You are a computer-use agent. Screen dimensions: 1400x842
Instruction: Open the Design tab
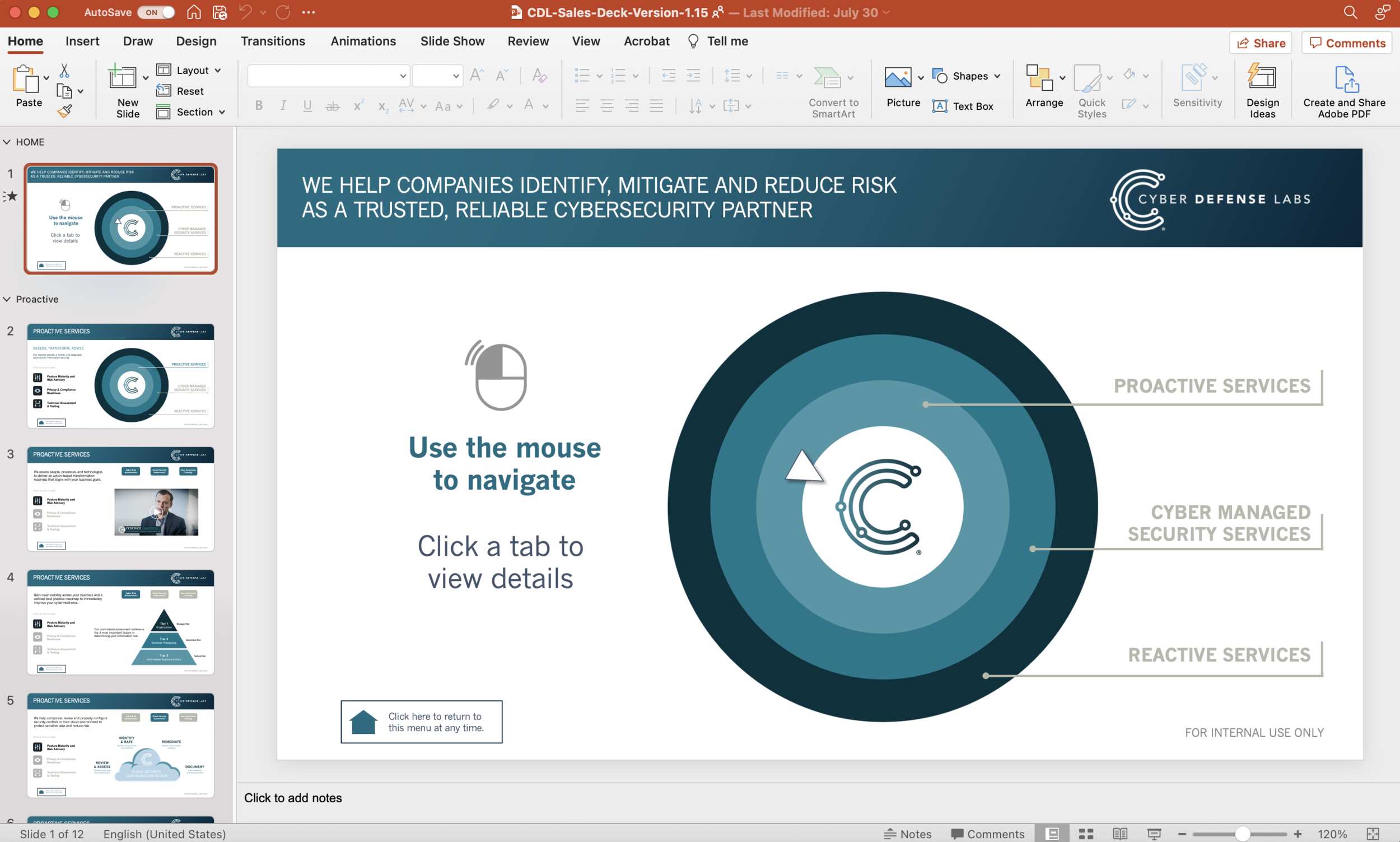(196, 41)
